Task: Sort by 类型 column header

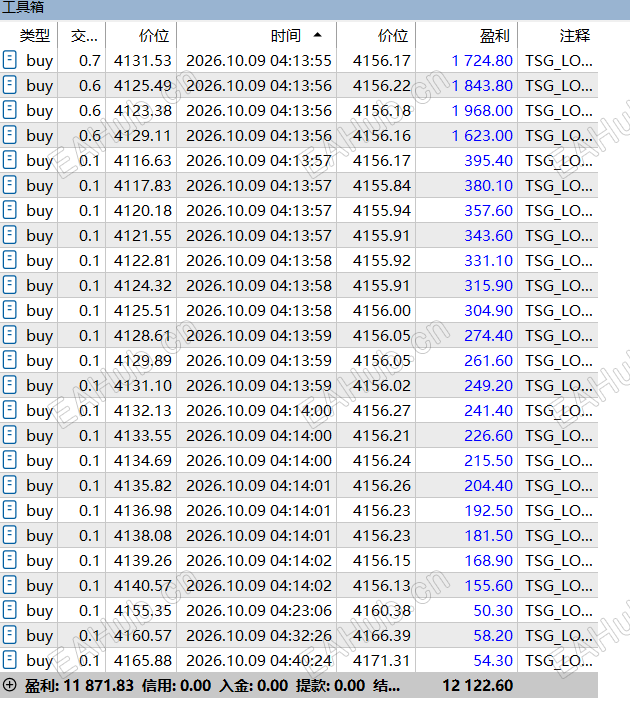Action: (35, 36)
